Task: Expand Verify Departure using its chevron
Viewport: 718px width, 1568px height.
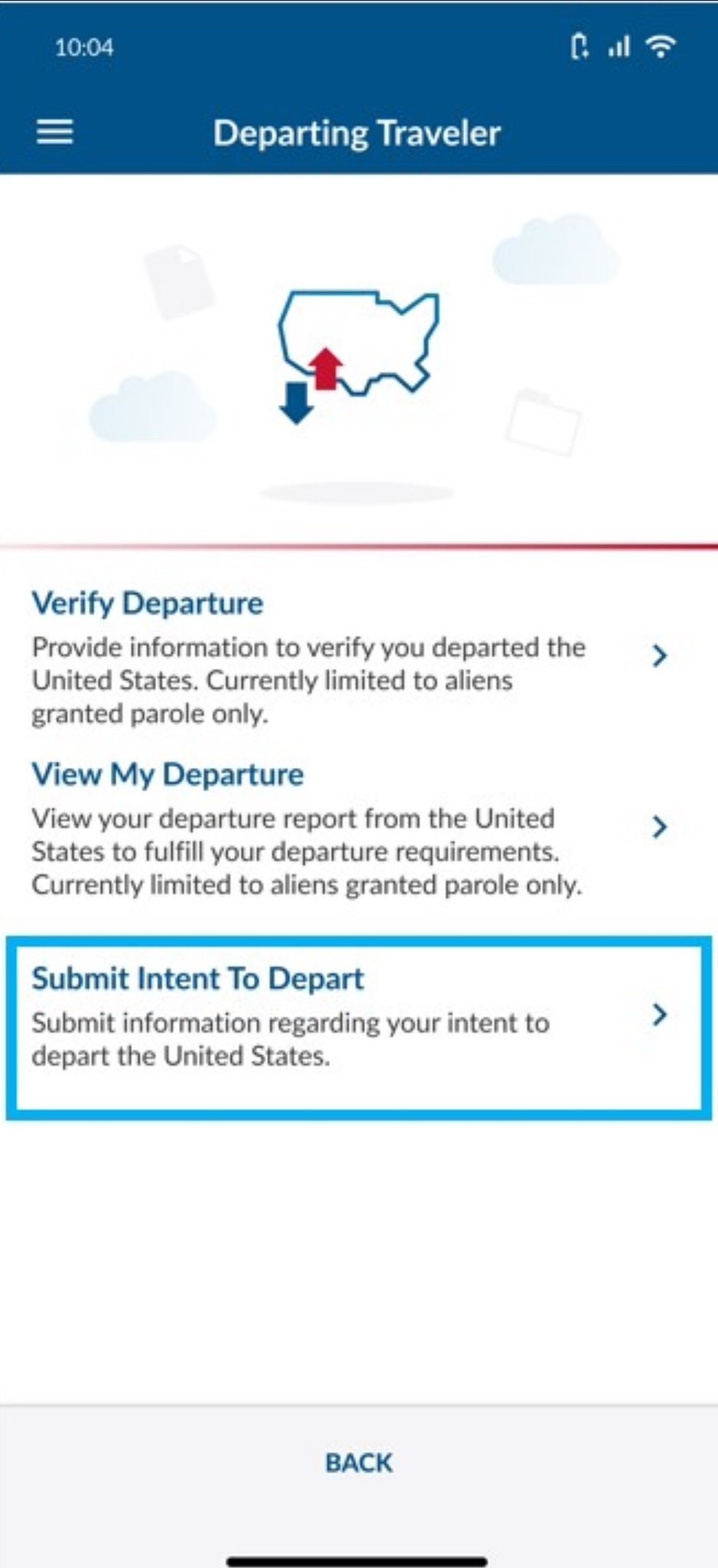Action: (659, 656)
